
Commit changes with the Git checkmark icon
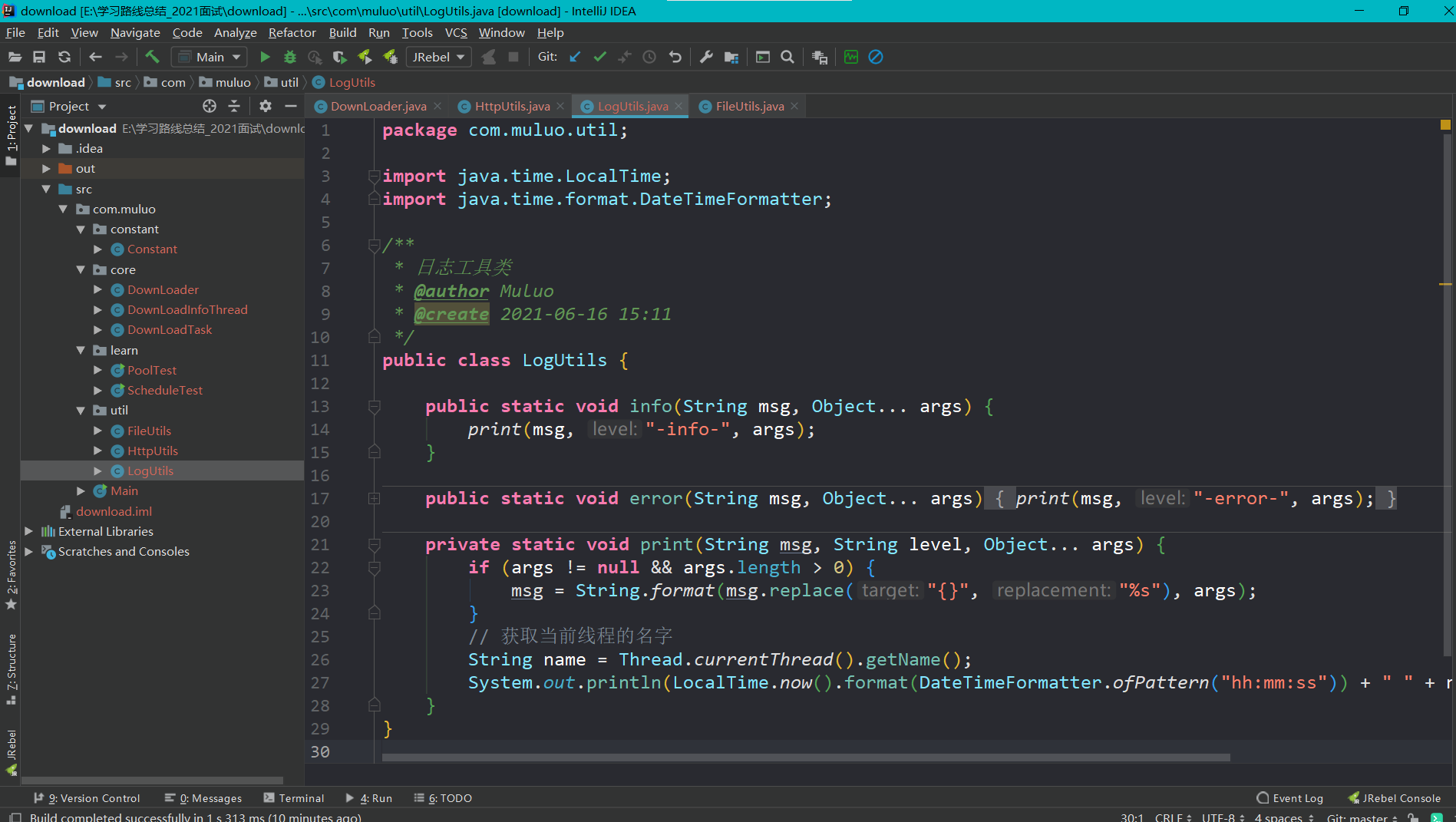pyautogui.click(x=599, y=57)
